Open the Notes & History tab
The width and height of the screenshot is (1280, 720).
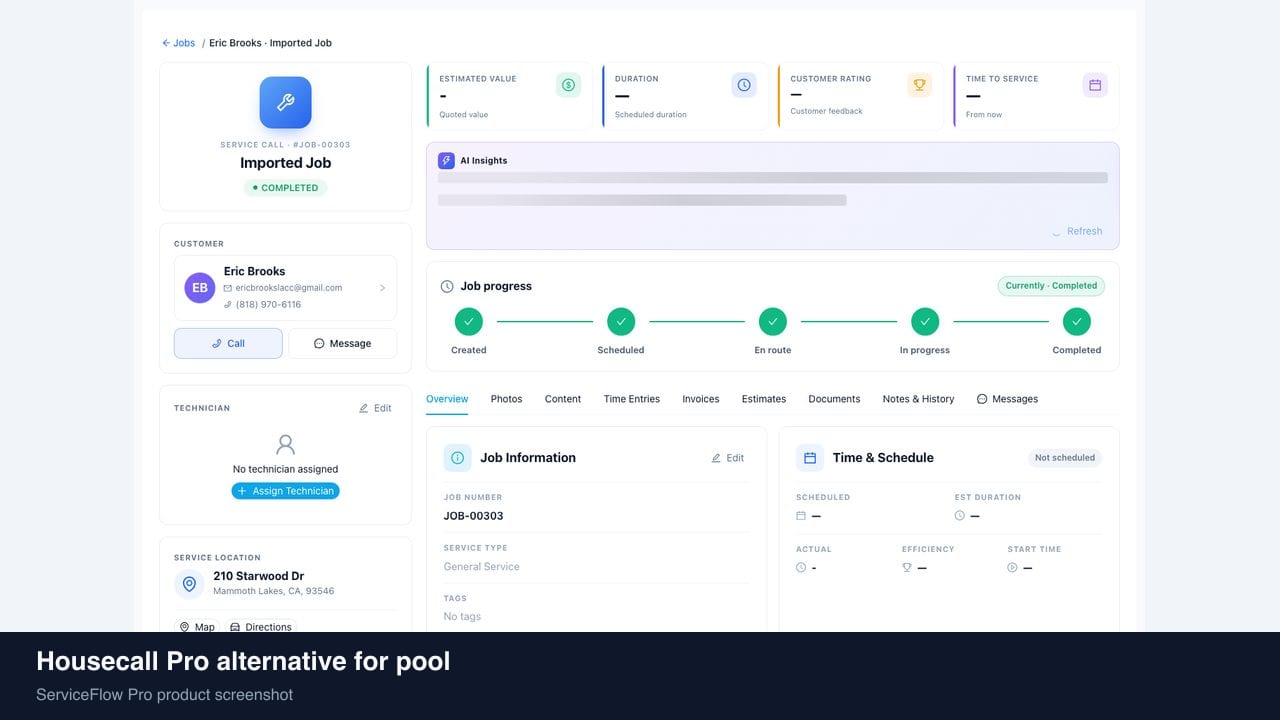[918, 399]
